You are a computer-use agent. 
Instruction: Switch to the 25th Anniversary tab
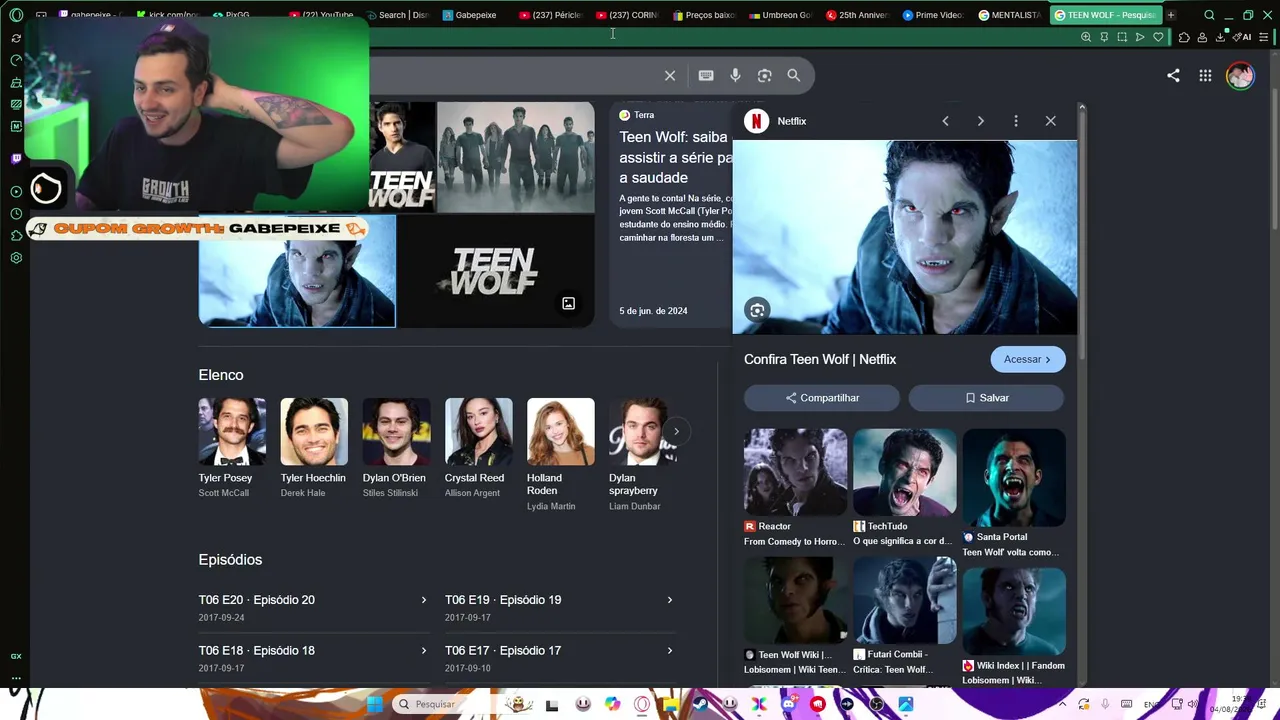[x=857, y=15]
